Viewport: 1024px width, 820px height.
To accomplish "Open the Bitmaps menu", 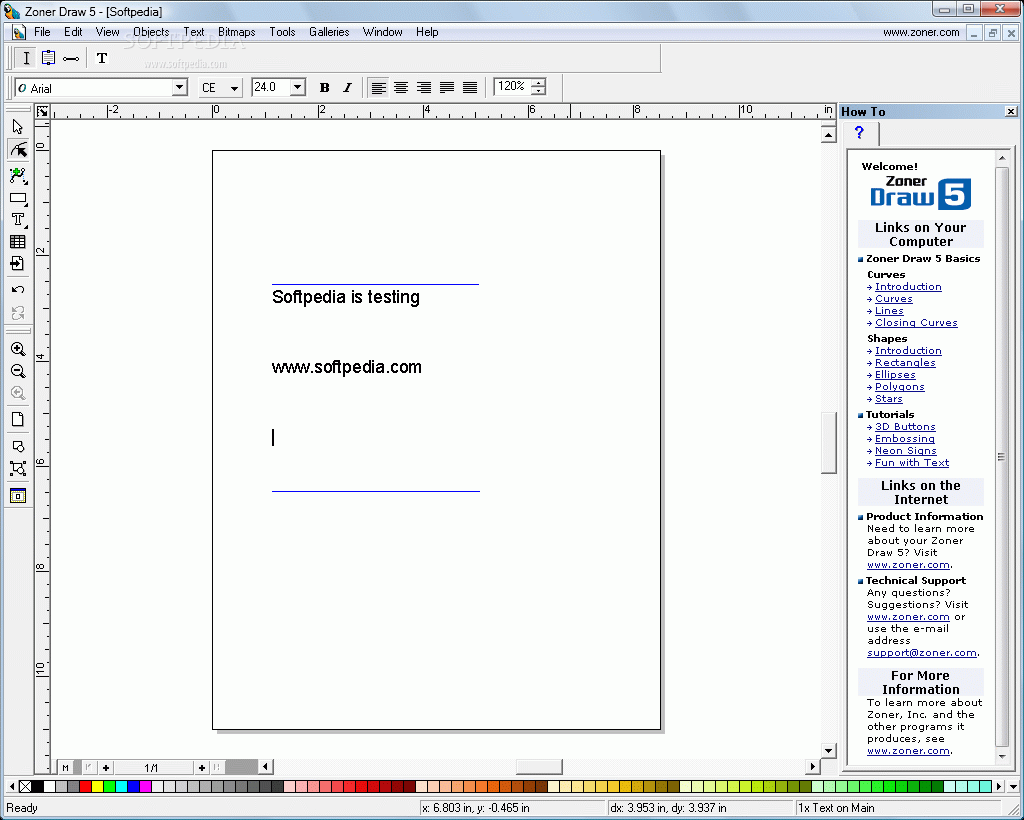I will coord(236,32).
